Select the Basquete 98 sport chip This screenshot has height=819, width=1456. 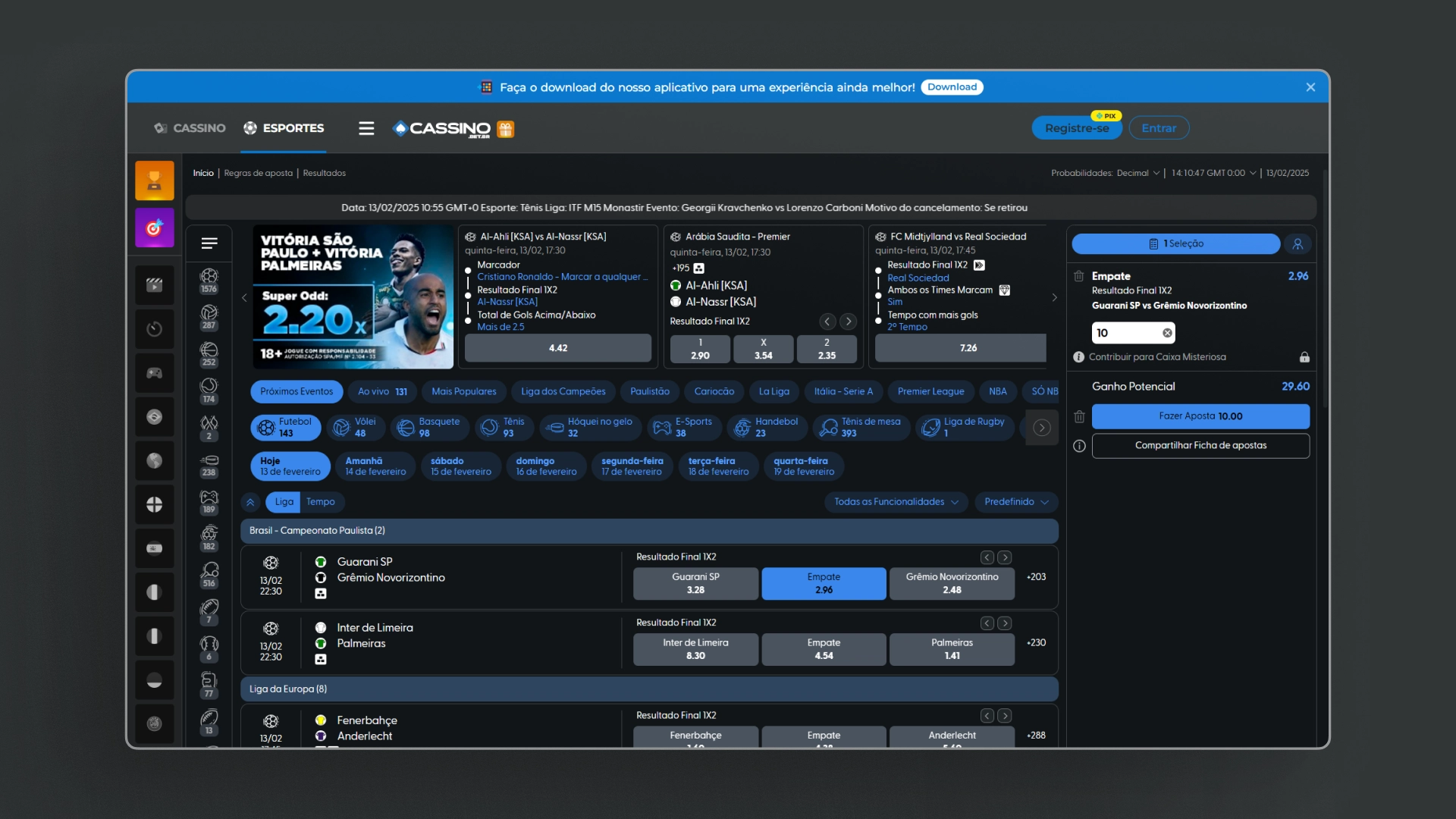(x=429, y=428)
